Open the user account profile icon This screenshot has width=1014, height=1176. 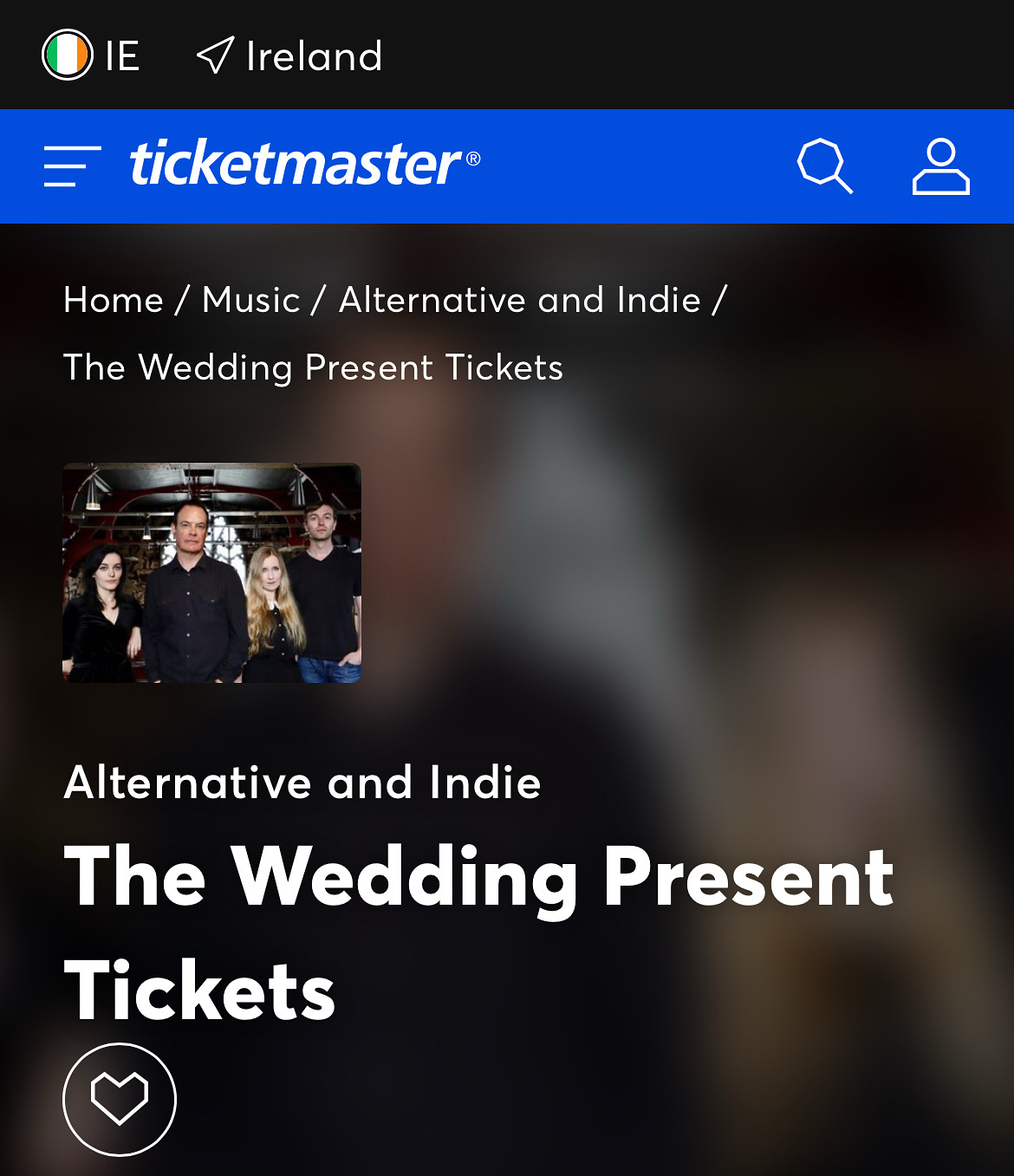940,166
